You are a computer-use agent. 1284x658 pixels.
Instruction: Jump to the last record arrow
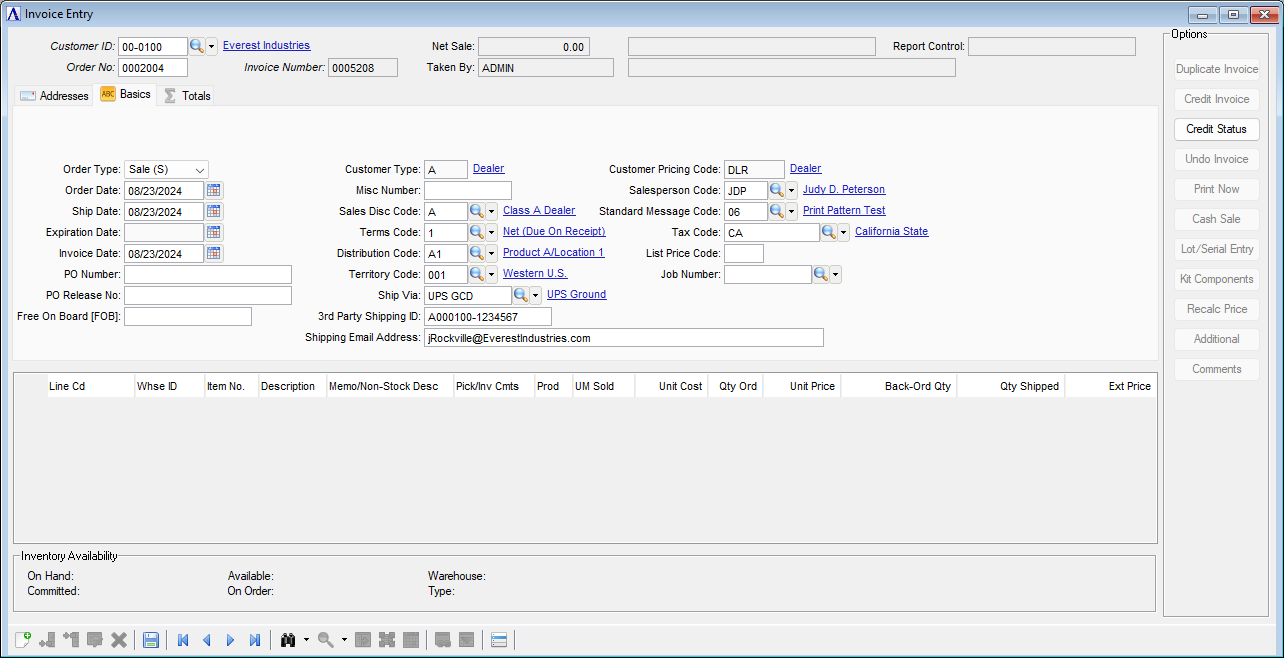pyautogui.click(x=255, y=640)
